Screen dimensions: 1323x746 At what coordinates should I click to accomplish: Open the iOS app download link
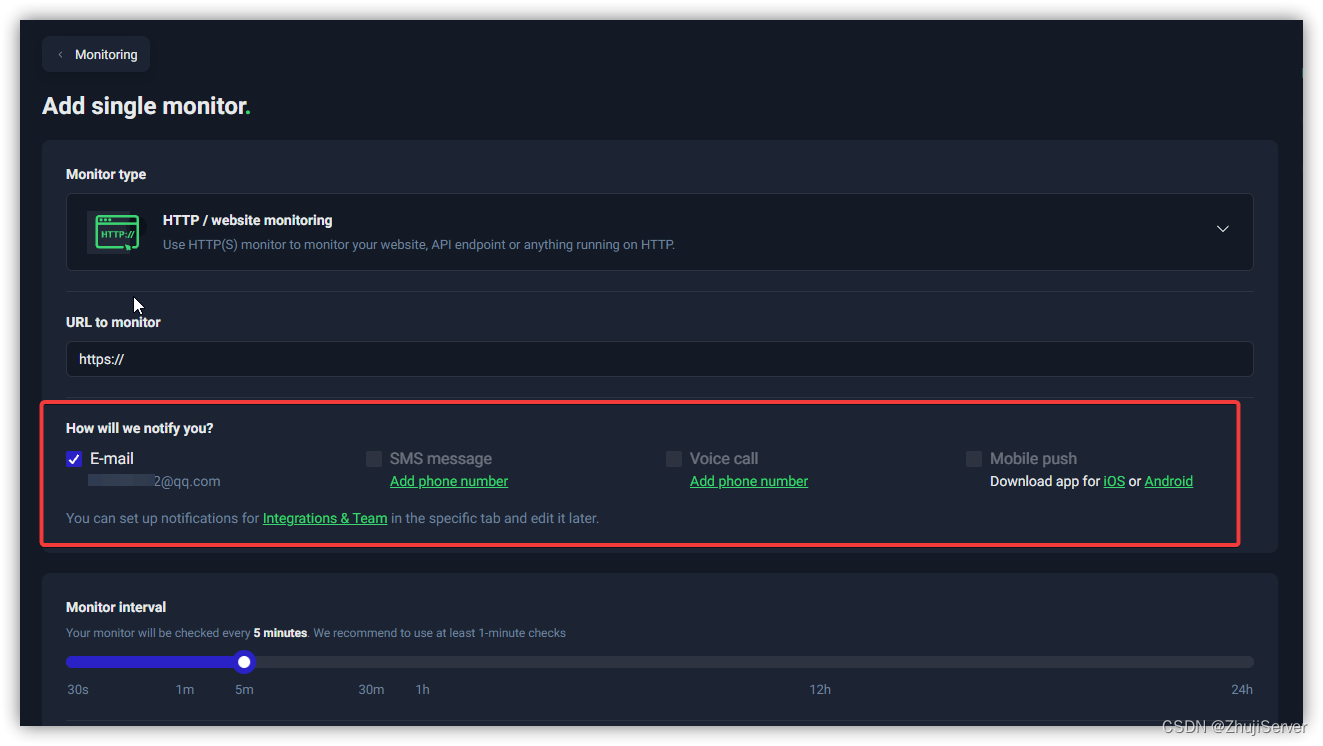pyautogui.click(x=1114, y=481)
